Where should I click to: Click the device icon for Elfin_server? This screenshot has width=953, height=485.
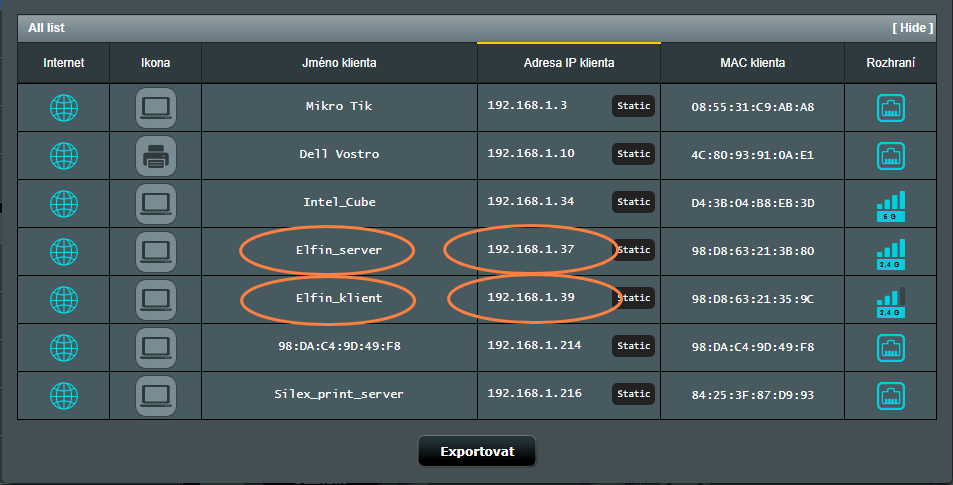tap(155, 251)
